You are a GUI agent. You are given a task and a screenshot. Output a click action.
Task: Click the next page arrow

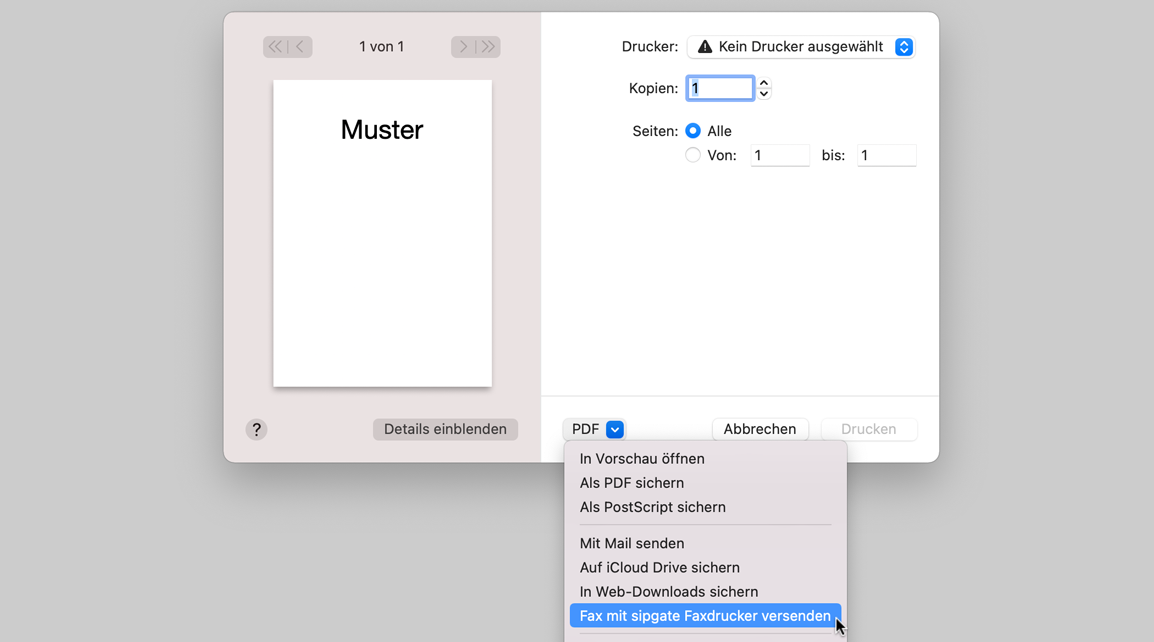pos(463,46)
